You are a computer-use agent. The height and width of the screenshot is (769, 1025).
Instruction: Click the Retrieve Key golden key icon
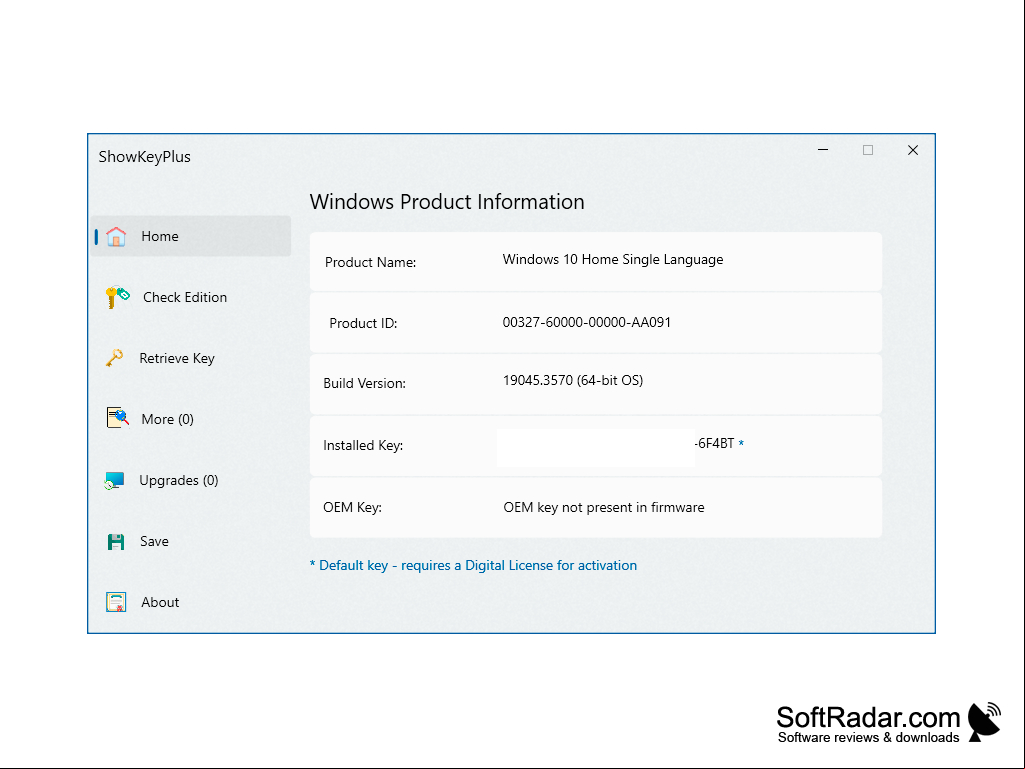(114, 358)
